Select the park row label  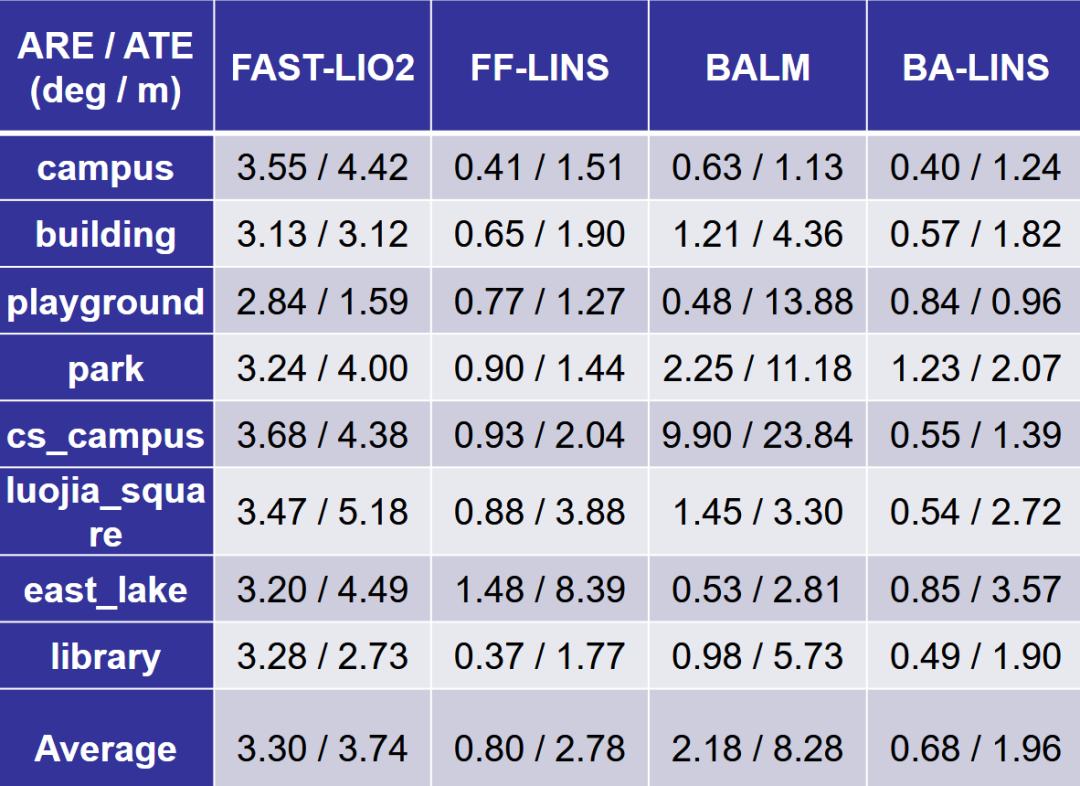click(x=105, y=368)
